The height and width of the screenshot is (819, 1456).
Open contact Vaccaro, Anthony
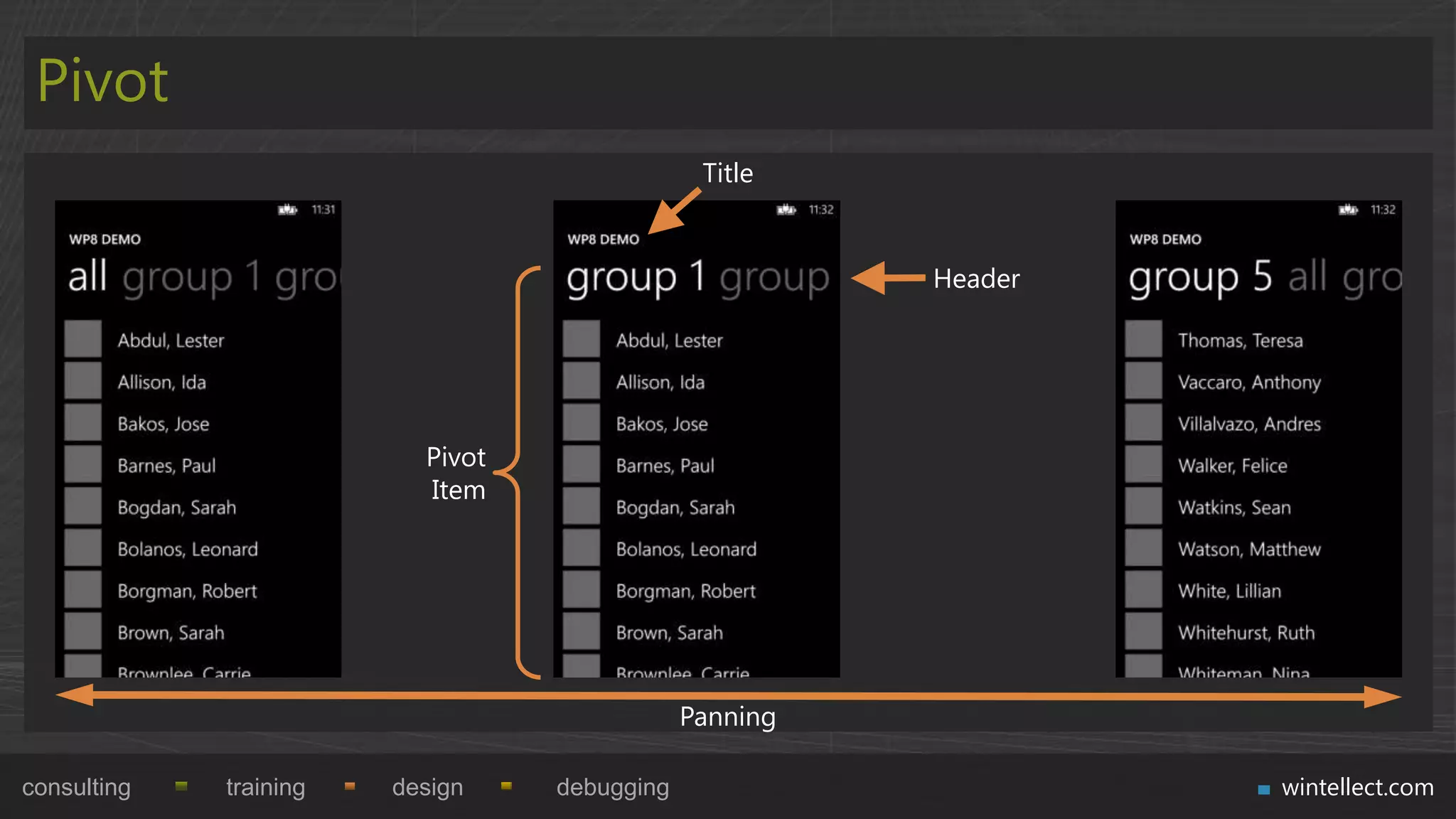(x=1248, y=382)
